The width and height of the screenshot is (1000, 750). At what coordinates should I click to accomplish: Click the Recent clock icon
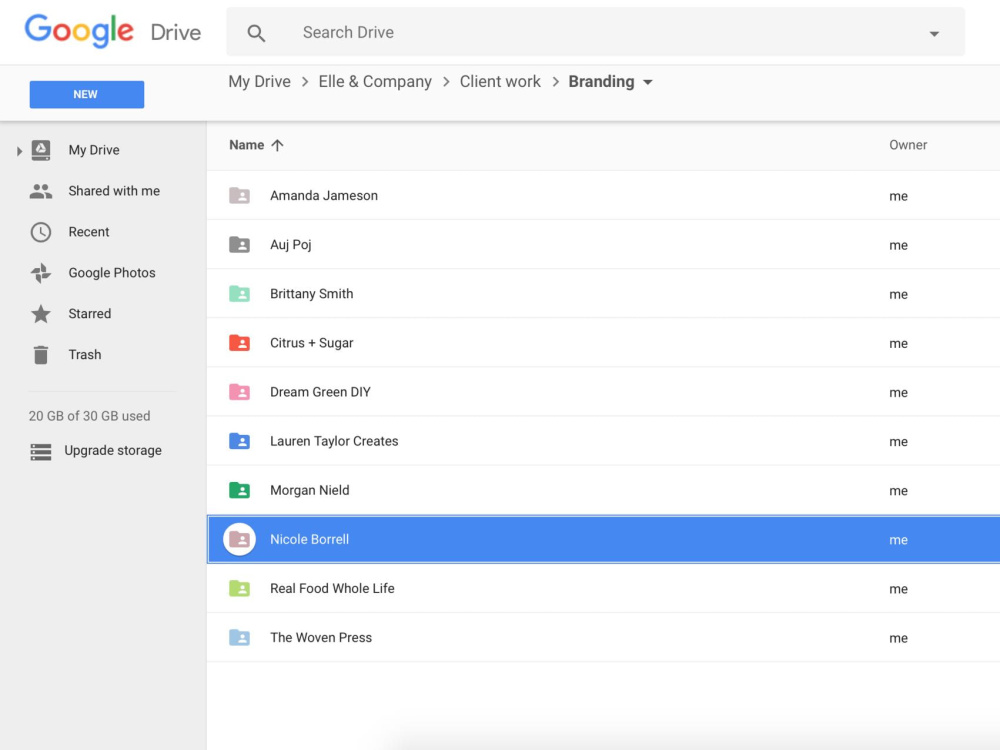(x=41, y=232)
